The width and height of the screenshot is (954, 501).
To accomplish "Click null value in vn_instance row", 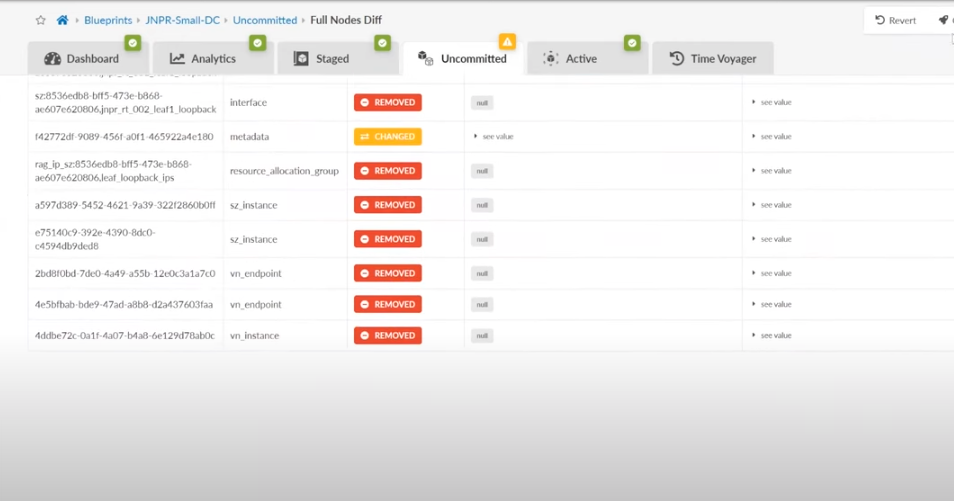I will 482,335.
